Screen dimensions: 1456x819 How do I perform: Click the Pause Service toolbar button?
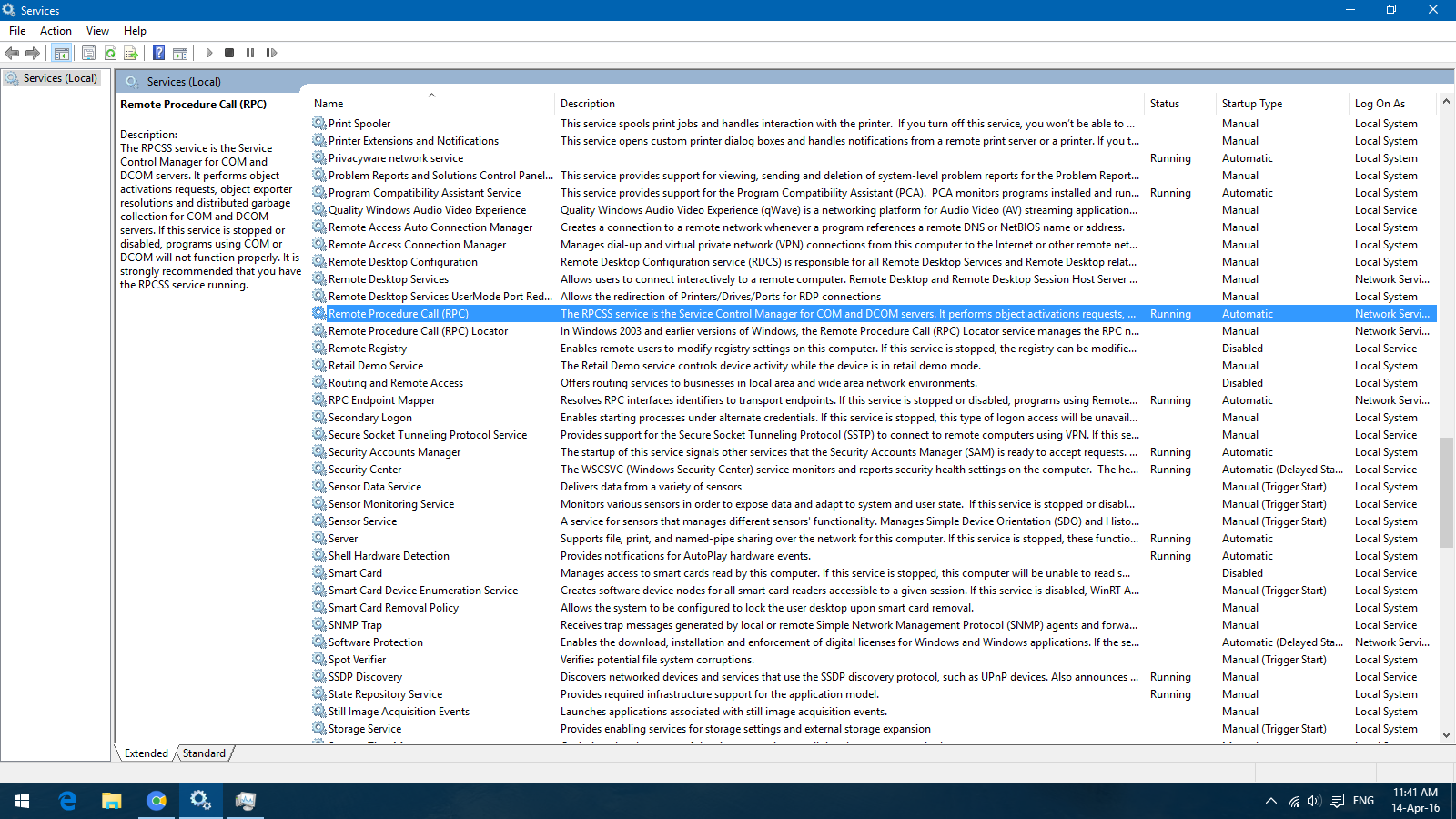(250, 53)
